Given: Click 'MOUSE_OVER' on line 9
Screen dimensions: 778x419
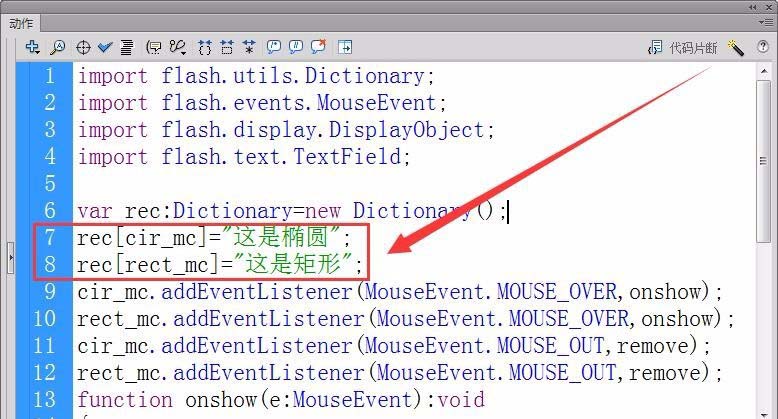Looking at the screenshot, I should coord(557,291).
